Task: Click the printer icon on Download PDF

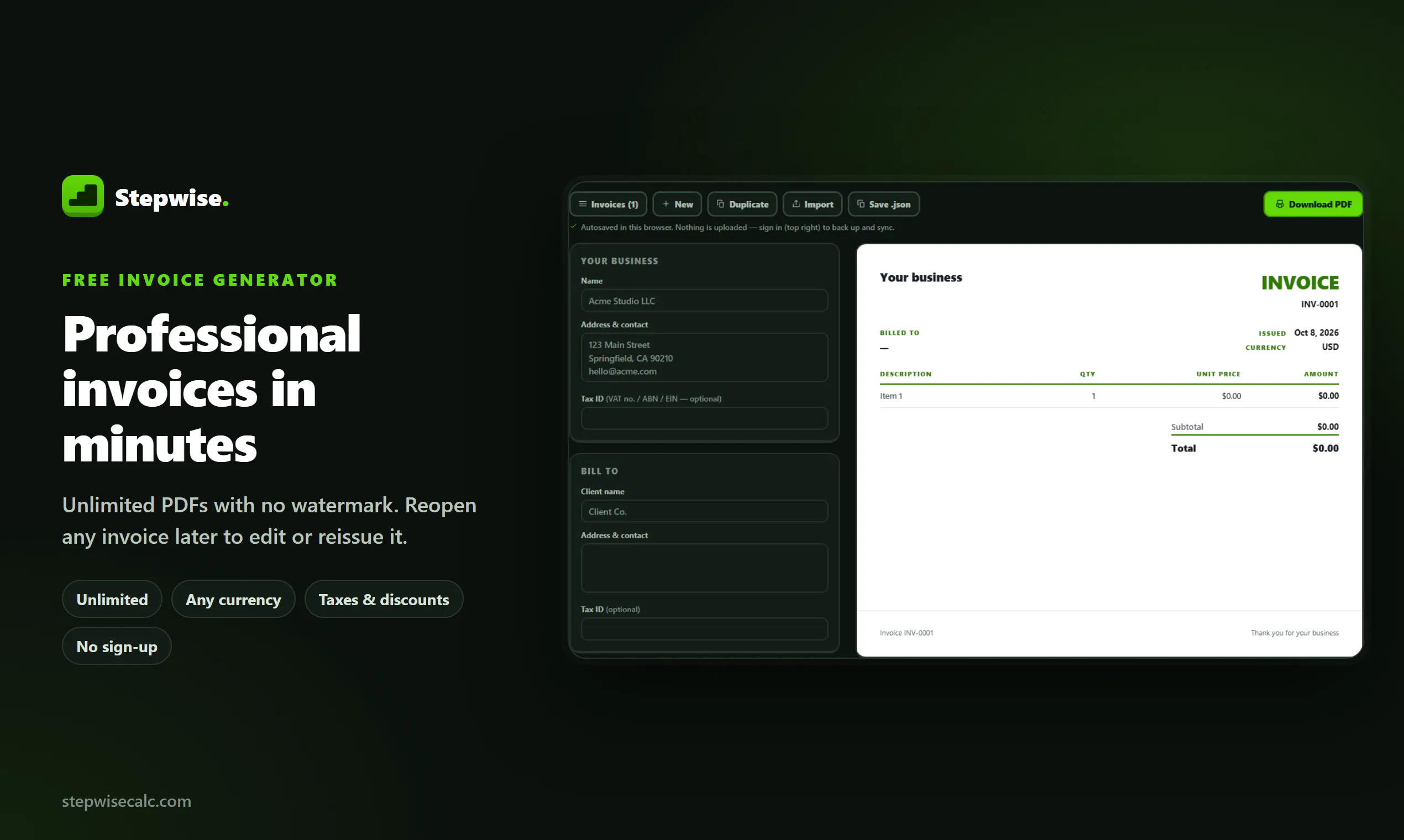Action: [x=1280, y=204]
